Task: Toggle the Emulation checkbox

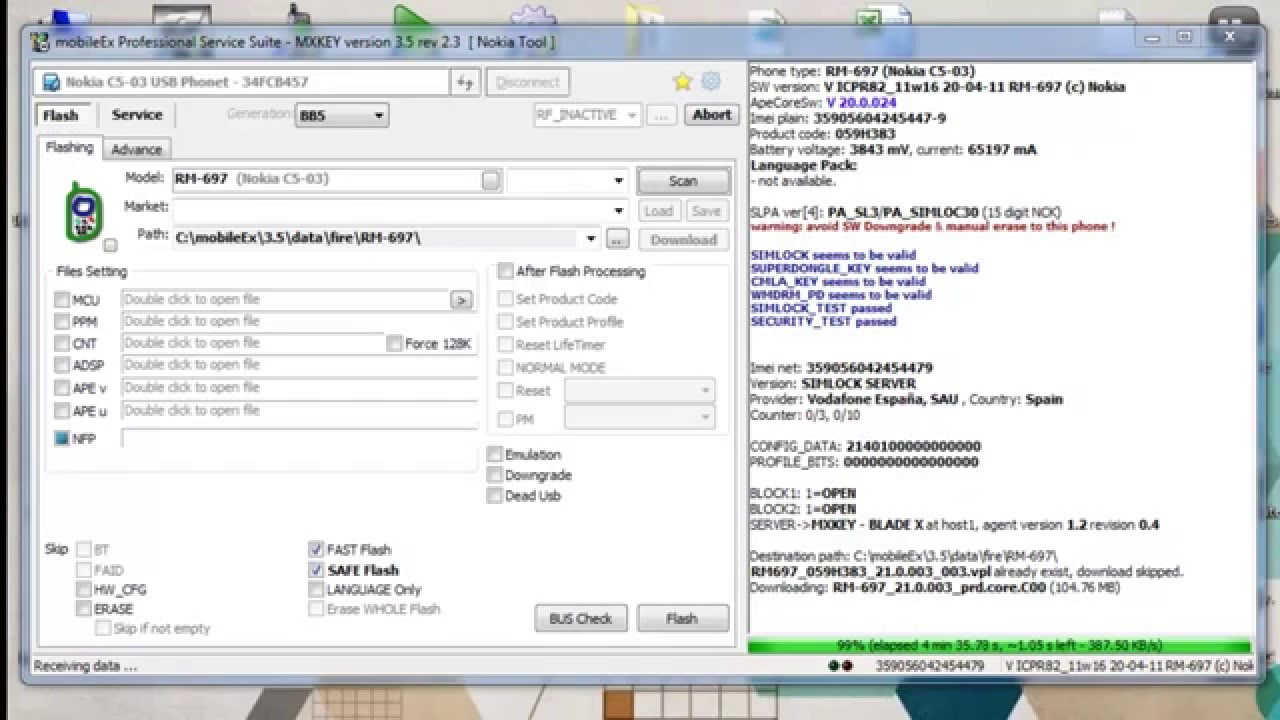Action: [494, 454]
